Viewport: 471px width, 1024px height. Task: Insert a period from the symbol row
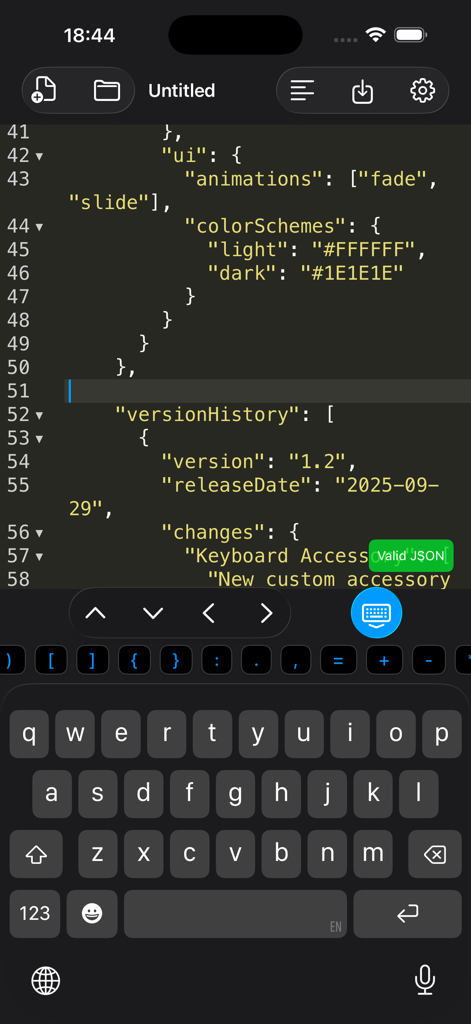tap(257, 660)
